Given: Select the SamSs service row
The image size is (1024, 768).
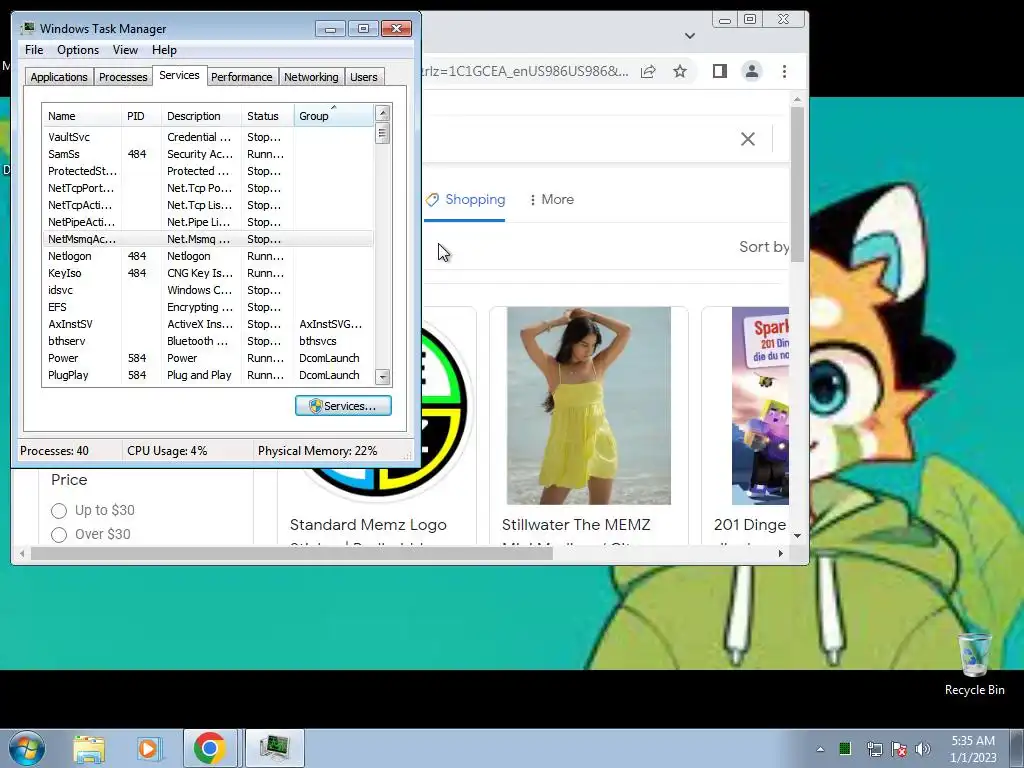Looking at the screenshot, I should point(208,154).
